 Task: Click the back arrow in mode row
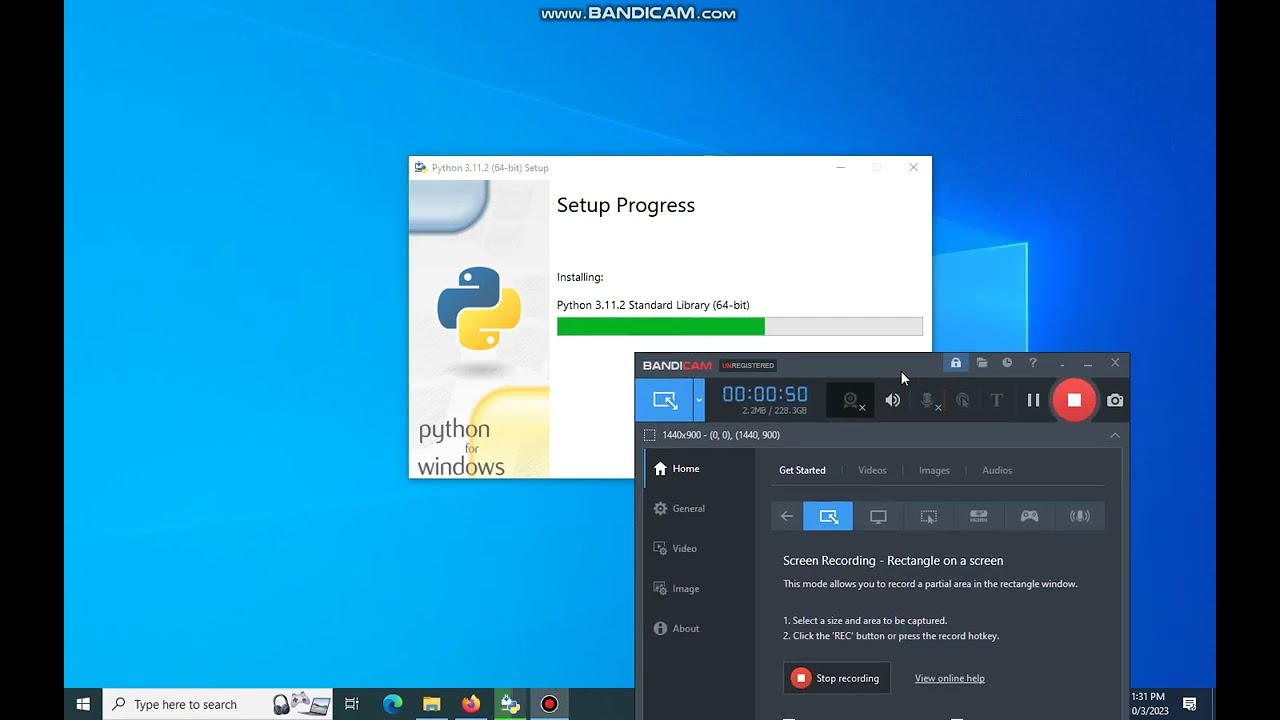point(787,516)
